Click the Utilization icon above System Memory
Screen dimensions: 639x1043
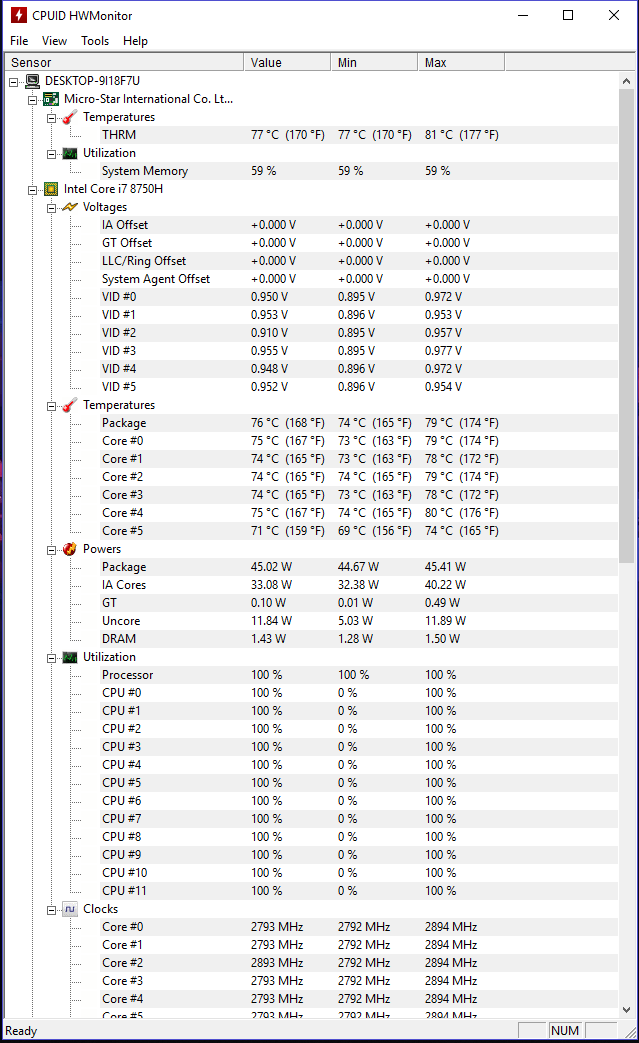pyautogui.click(x=70, y=154)
